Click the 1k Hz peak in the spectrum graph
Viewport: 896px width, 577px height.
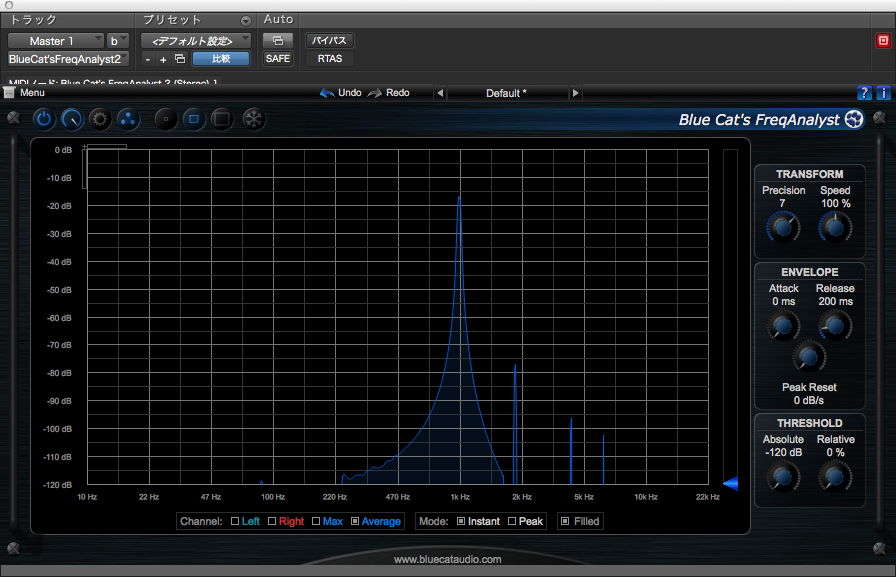[459, 198]
